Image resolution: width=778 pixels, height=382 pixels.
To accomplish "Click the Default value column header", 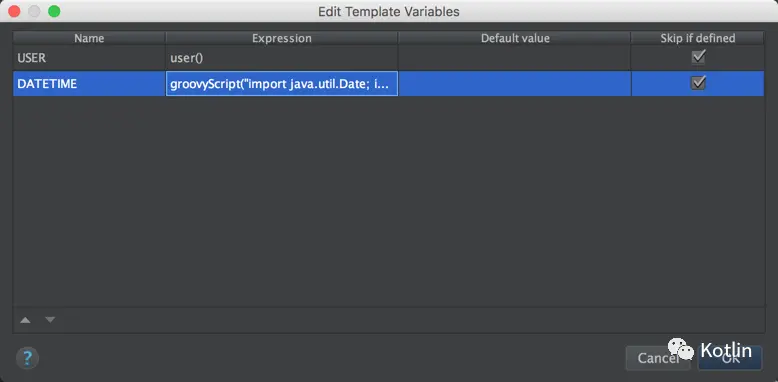I will click(x=515, y=38).
